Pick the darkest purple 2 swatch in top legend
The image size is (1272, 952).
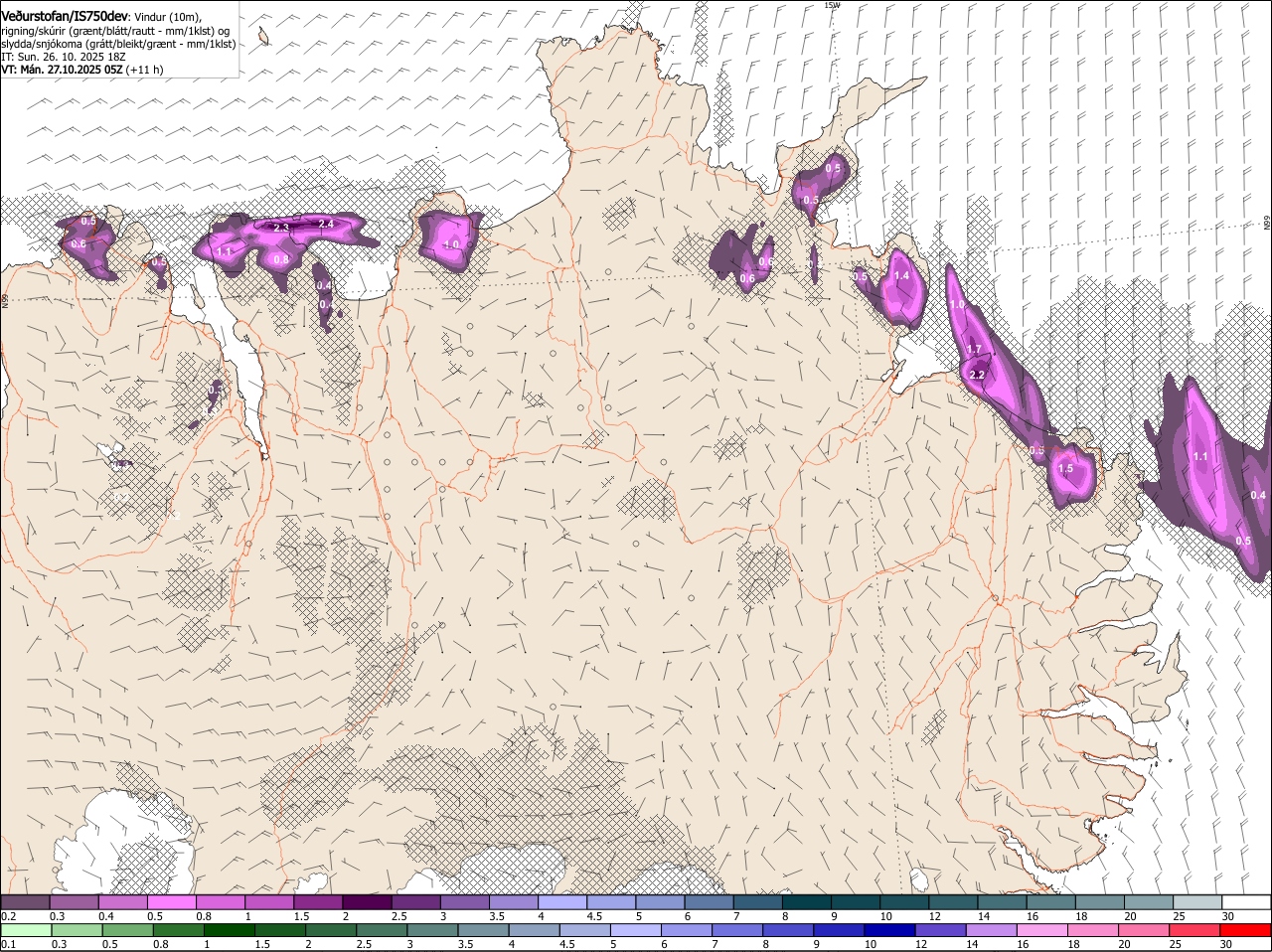[366, 901]
